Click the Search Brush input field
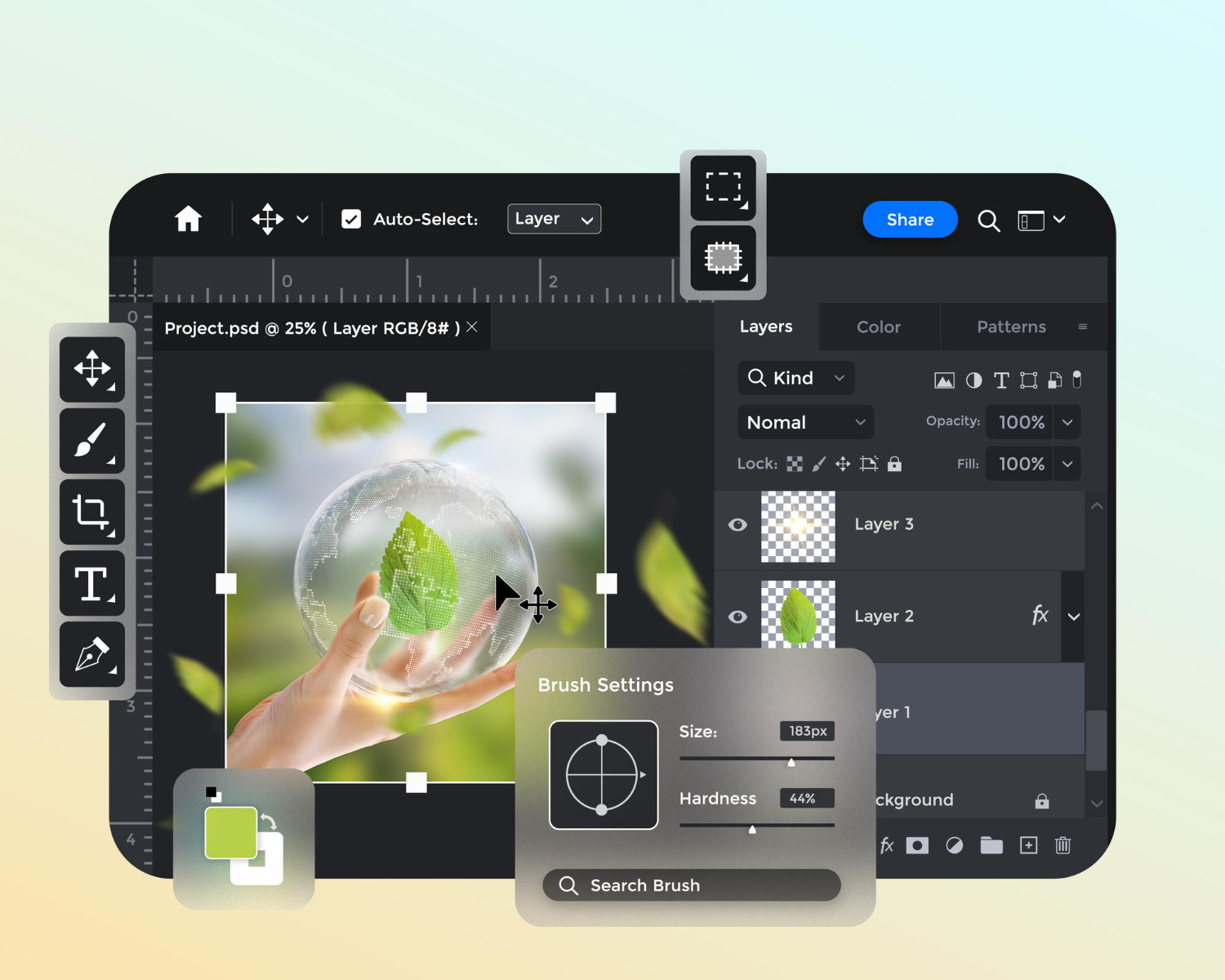 pos(692,885)
